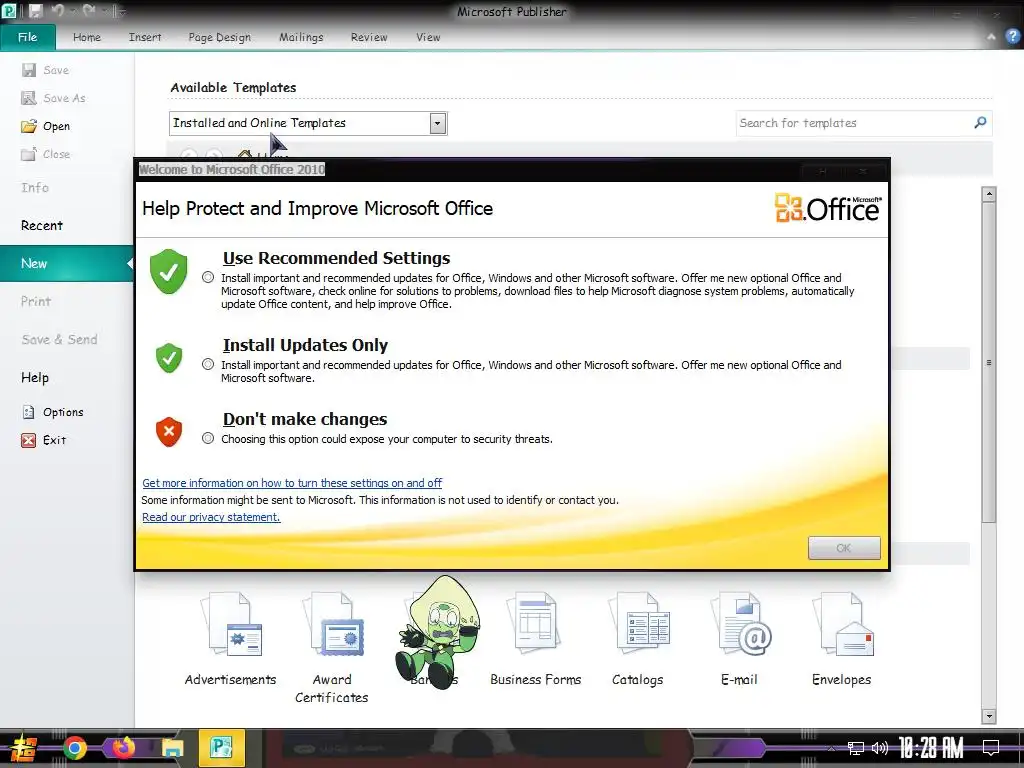This screenshot has width=1024, height=768.
Task: Switch to the View tab
Action: click(428, 37)
